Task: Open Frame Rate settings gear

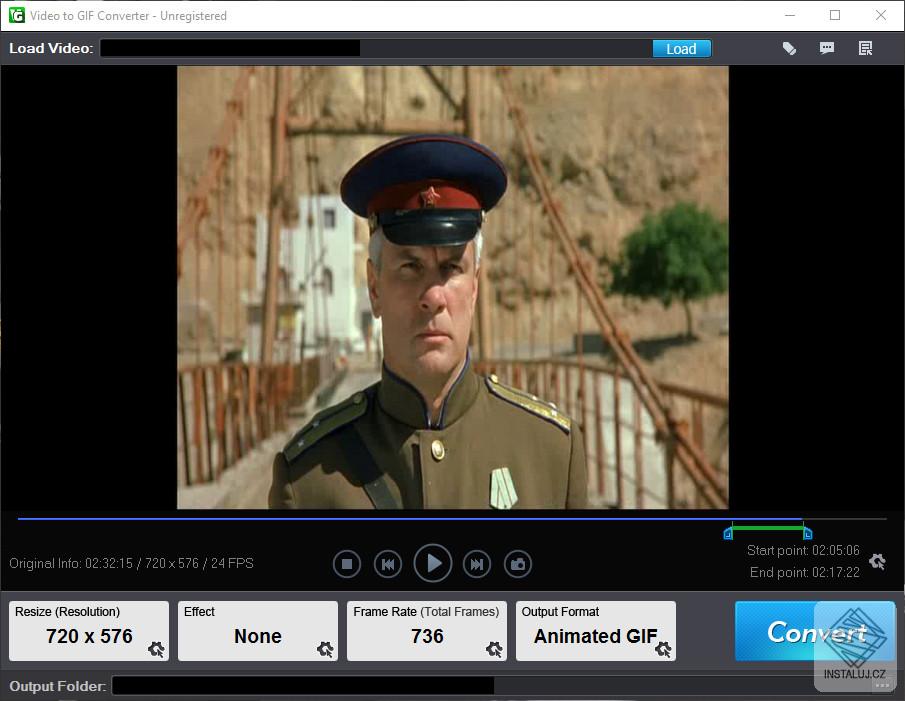Action: point(494,649)
